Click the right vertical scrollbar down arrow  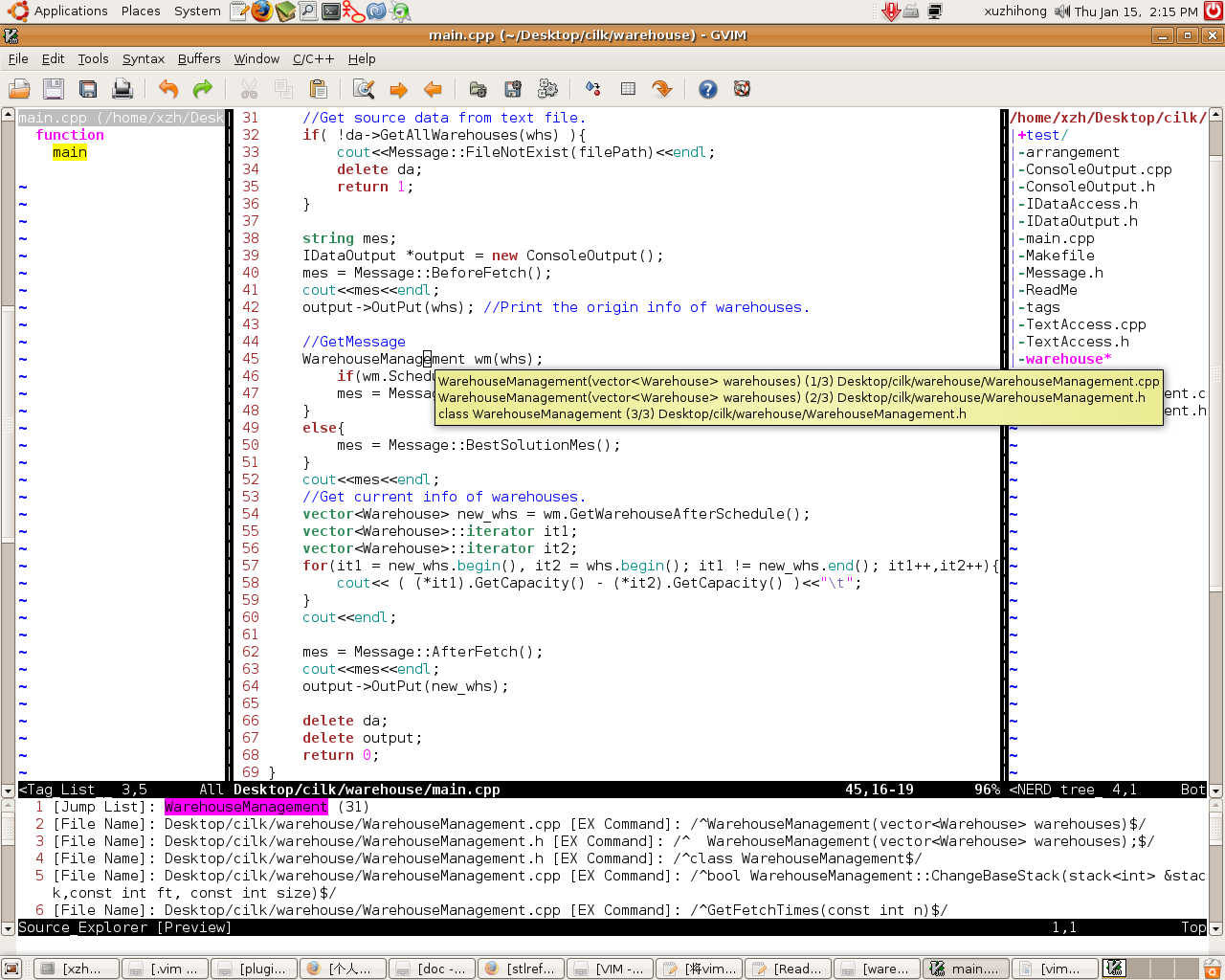tap(1215, 791)
